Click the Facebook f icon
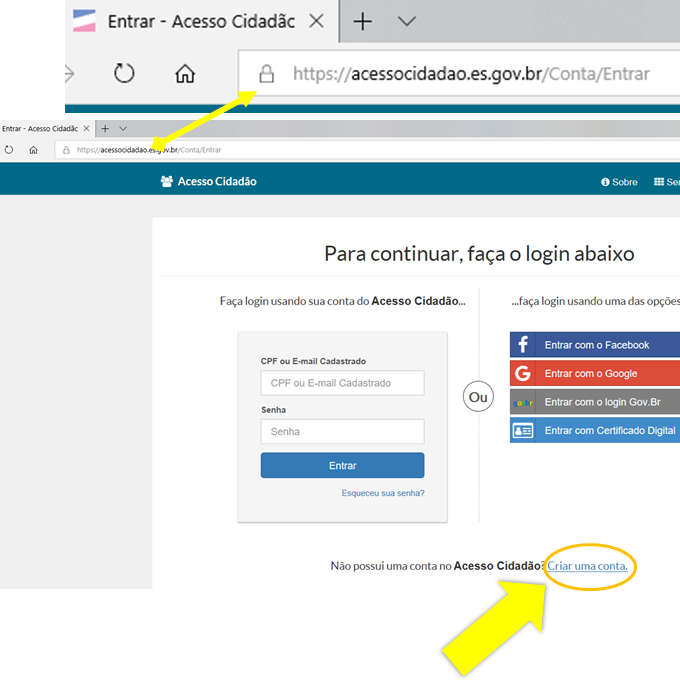 point(523,345)
